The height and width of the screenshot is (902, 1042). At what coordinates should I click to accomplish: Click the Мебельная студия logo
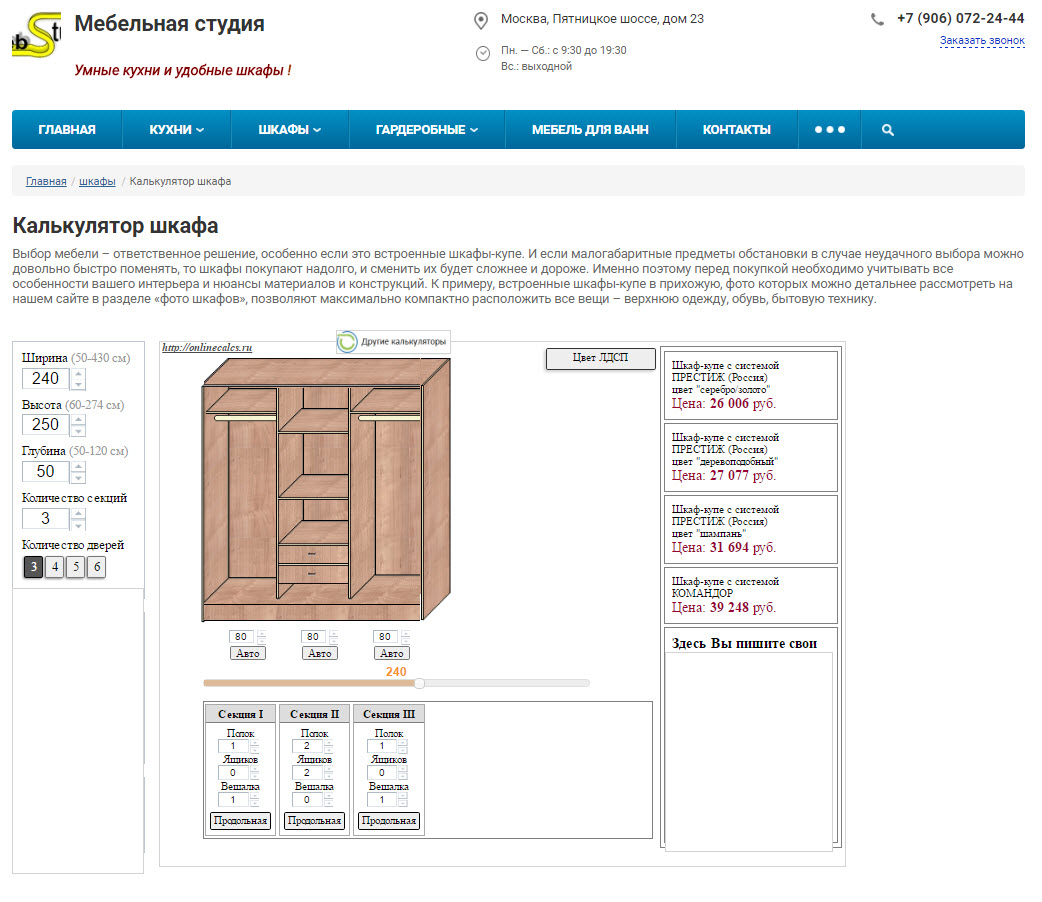[37, 35]
